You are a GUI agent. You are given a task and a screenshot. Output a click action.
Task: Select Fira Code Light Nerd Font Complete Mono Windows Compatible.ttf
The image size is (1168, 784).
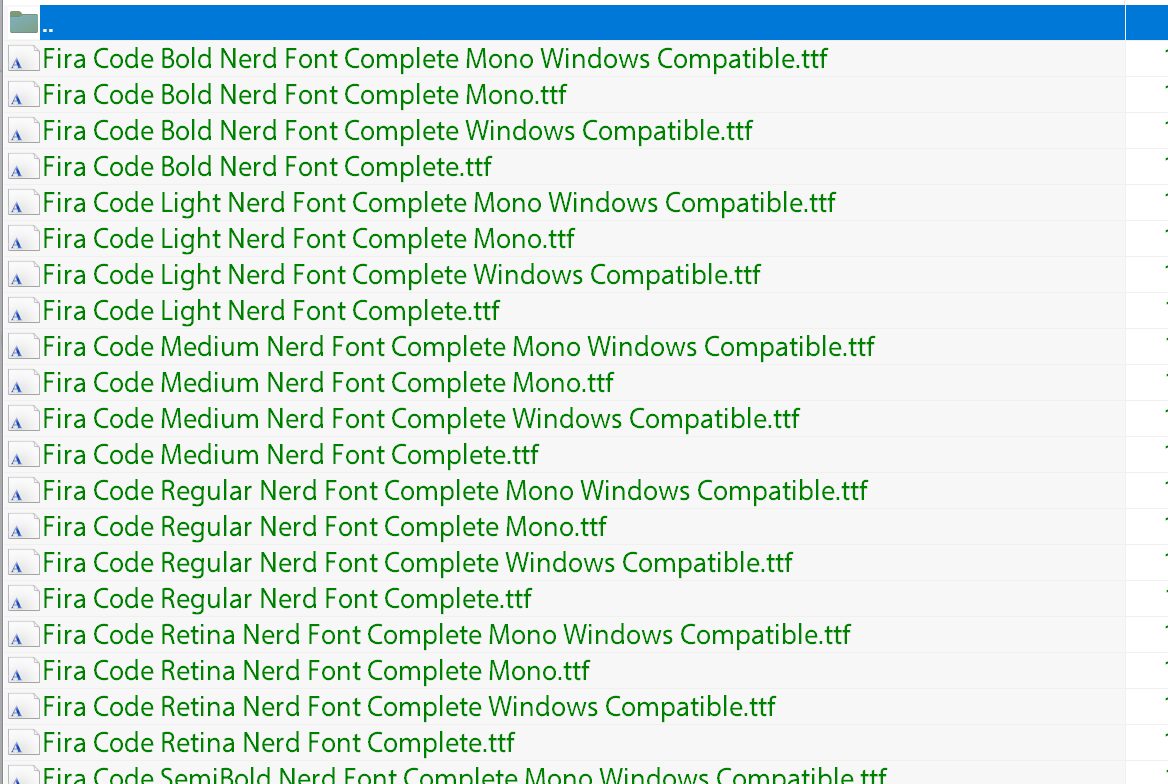tap(439, 203)
